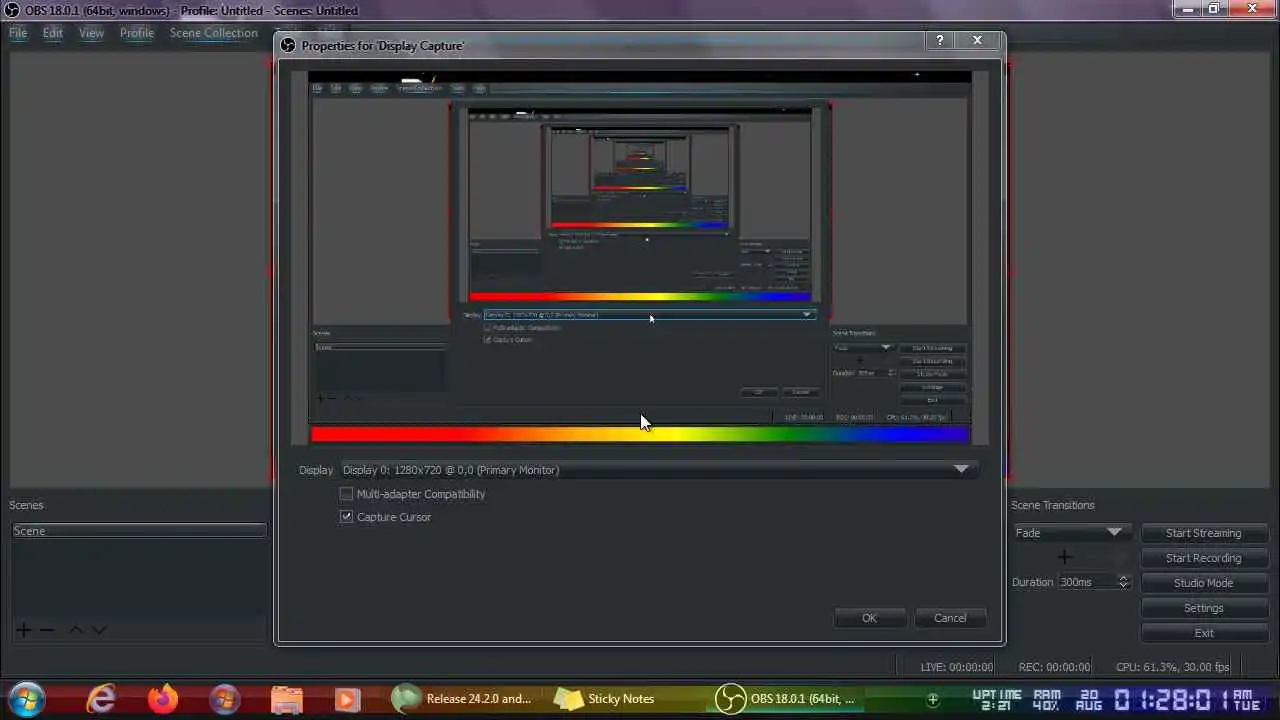Confirm the properties with OK
Screen dimensions: 1280x720
(869, 618)
